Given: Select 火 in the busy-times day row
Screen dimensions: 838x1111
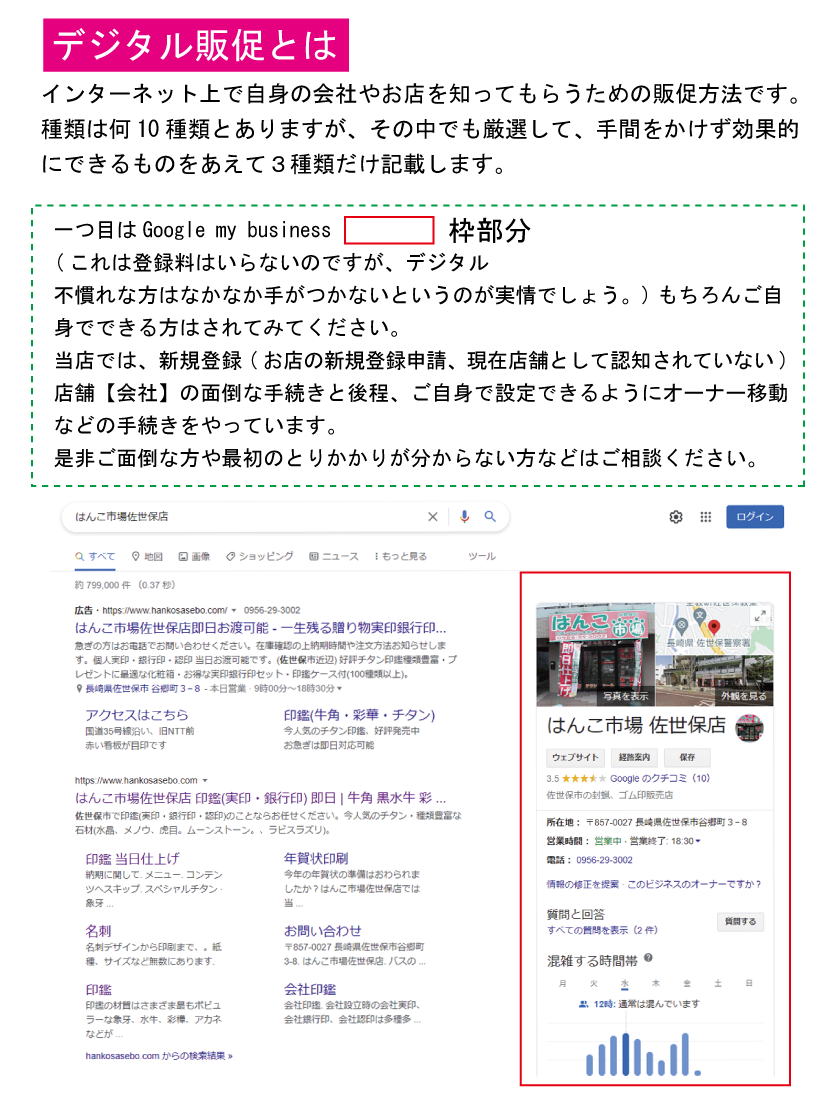Looking at the screenshot, I should [594, 983].
